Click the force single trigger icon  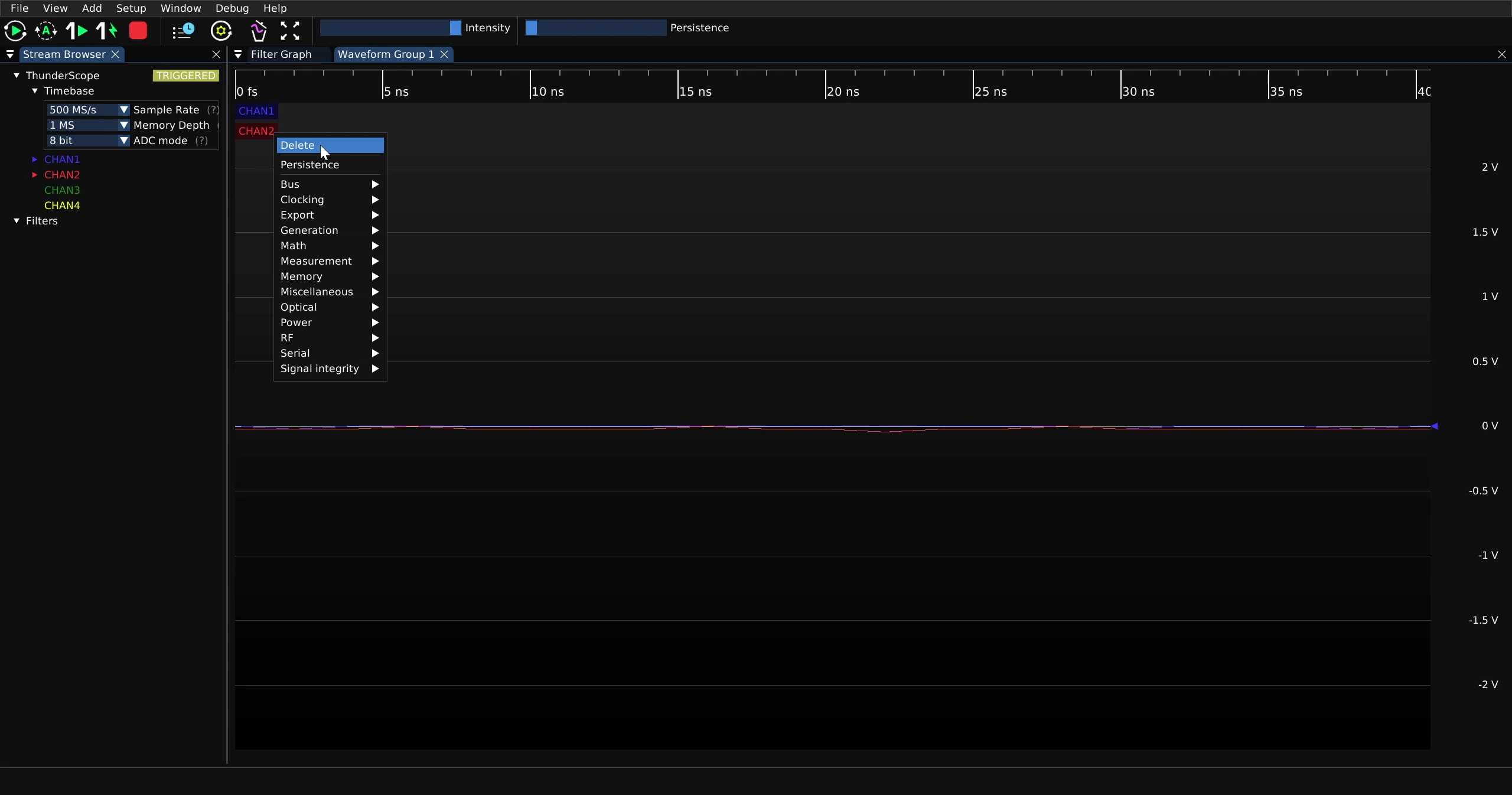[x=107, y=31]
